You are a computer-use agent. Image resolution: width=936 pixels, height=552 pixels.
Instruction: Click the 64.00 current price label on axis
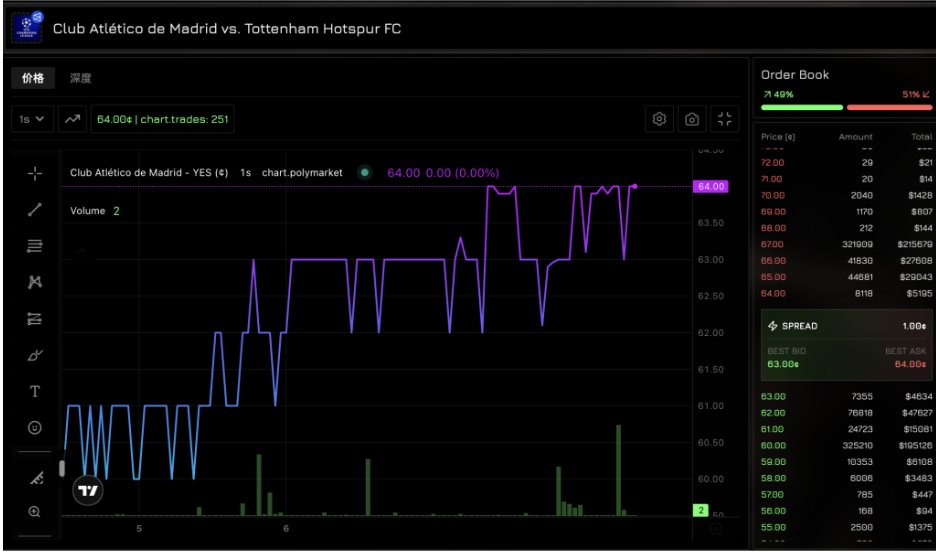pos(710,187)
